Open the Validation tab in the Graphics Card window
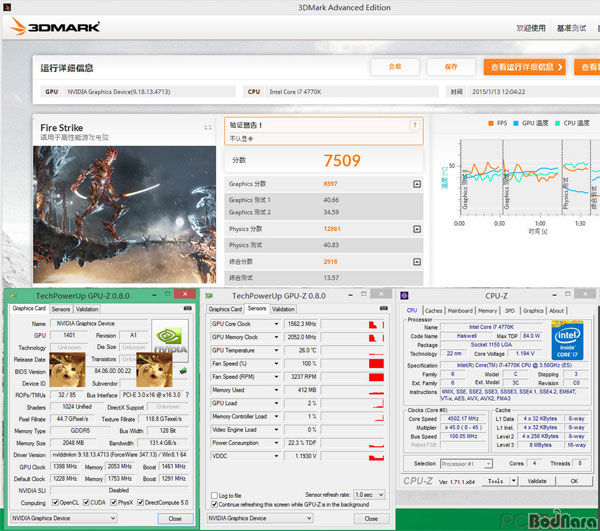This screenshot has height=531, width=600. pyautogui.click(x=87, y=309)
